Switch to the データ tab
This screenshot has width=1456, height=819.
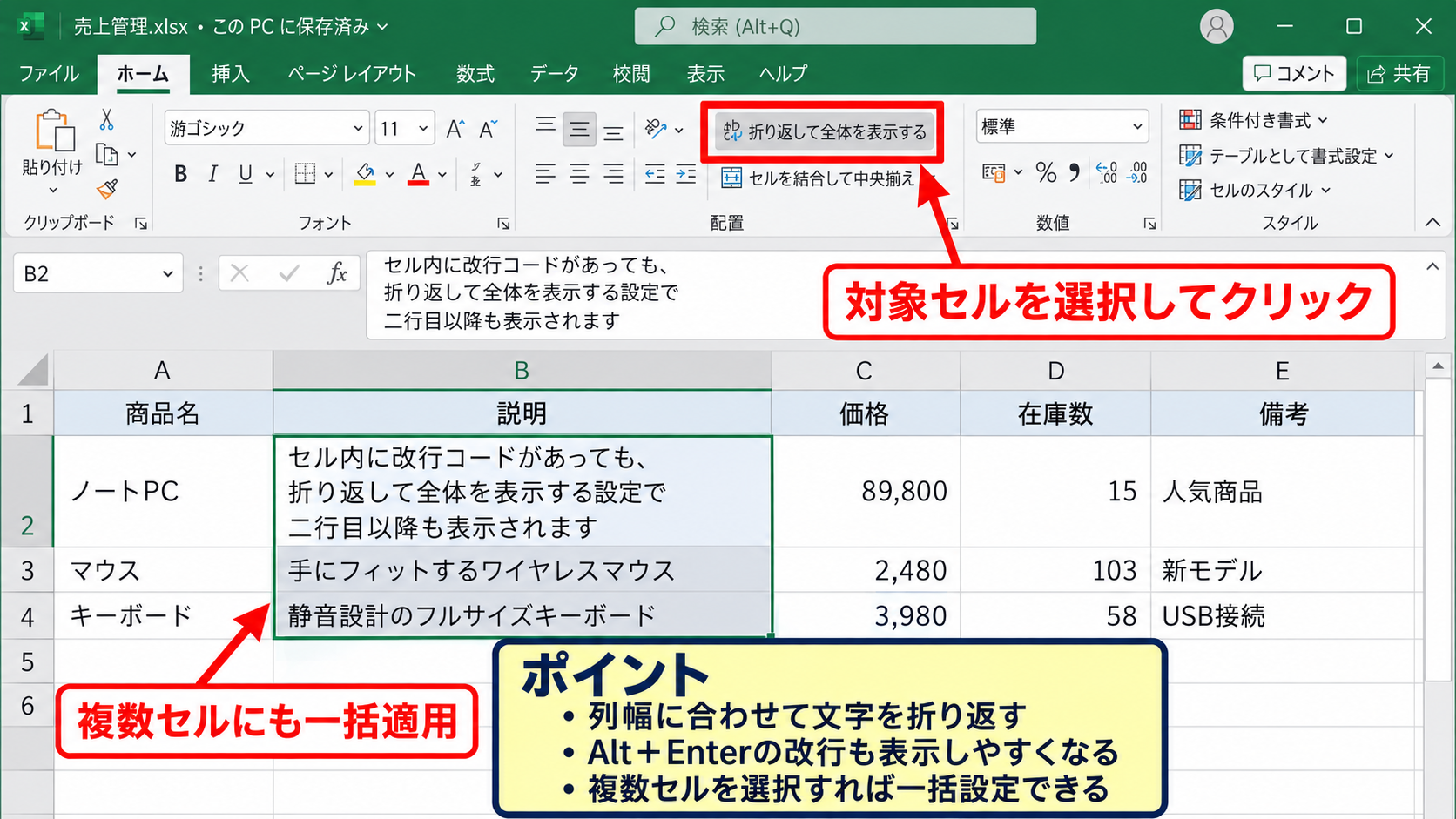[554, 74]
